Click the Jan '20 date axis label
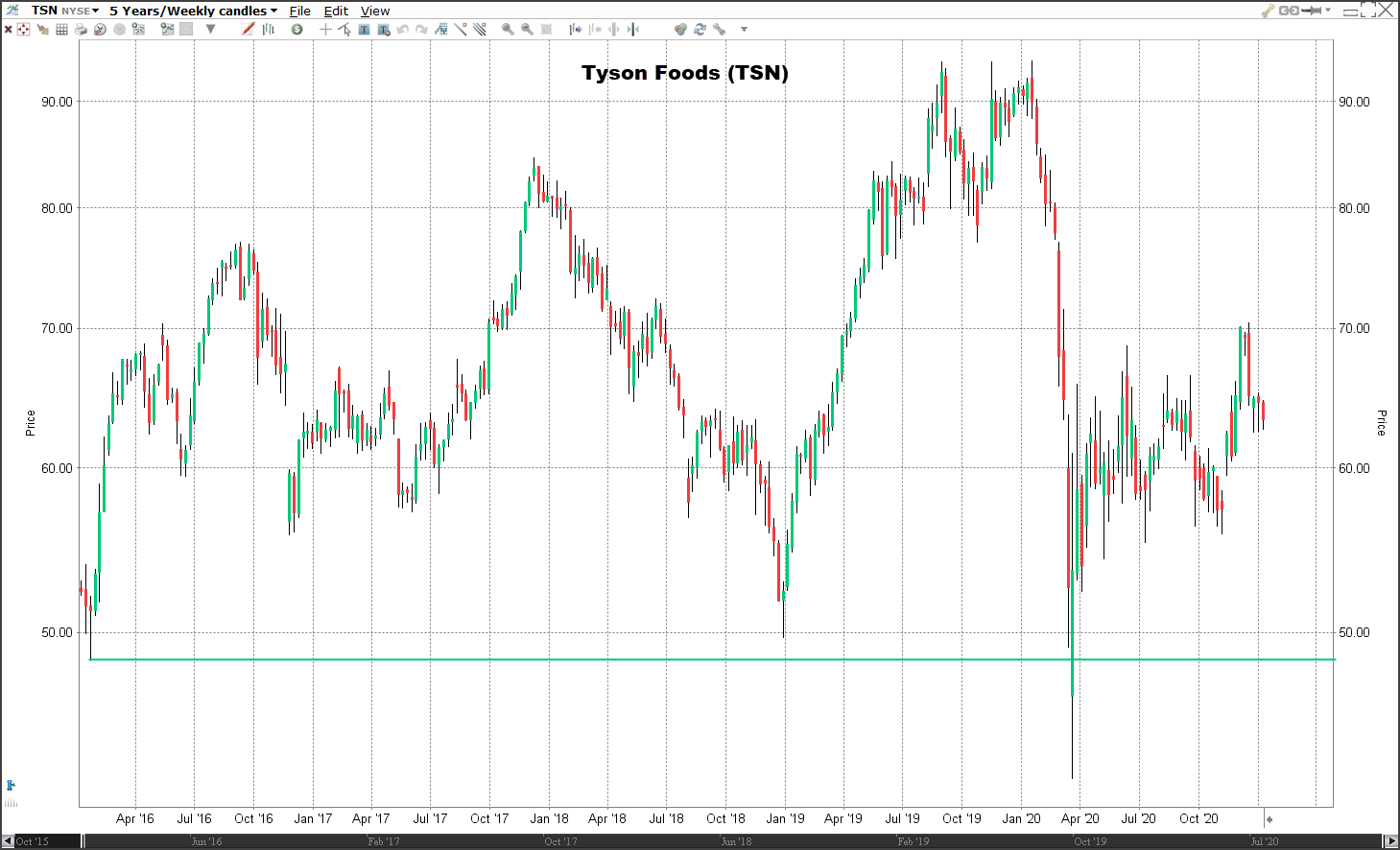The image size is (1400, 850). point(1021,818)
